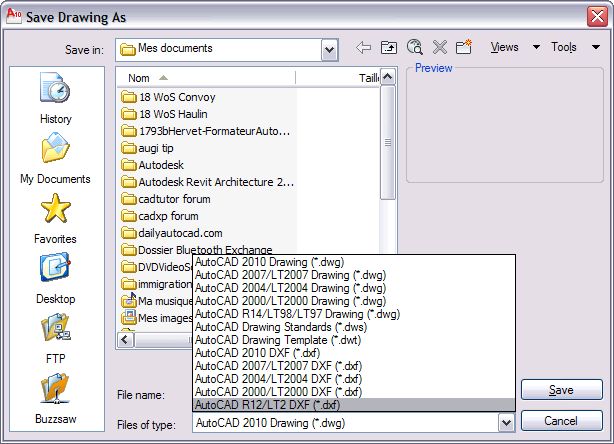Select the immigration folder
Viewport: 614px width, 444px height.
click(x=156, y=284)
